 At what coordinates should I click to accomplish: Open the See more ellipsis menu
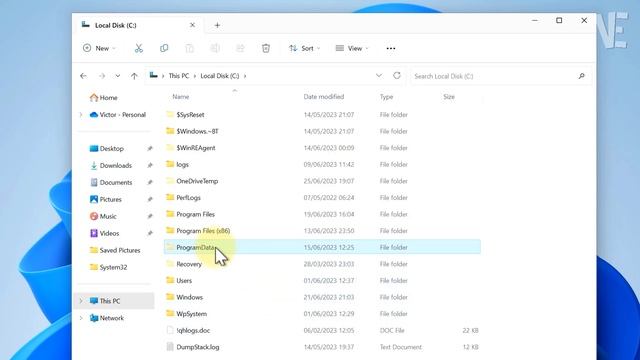(391, 48)
